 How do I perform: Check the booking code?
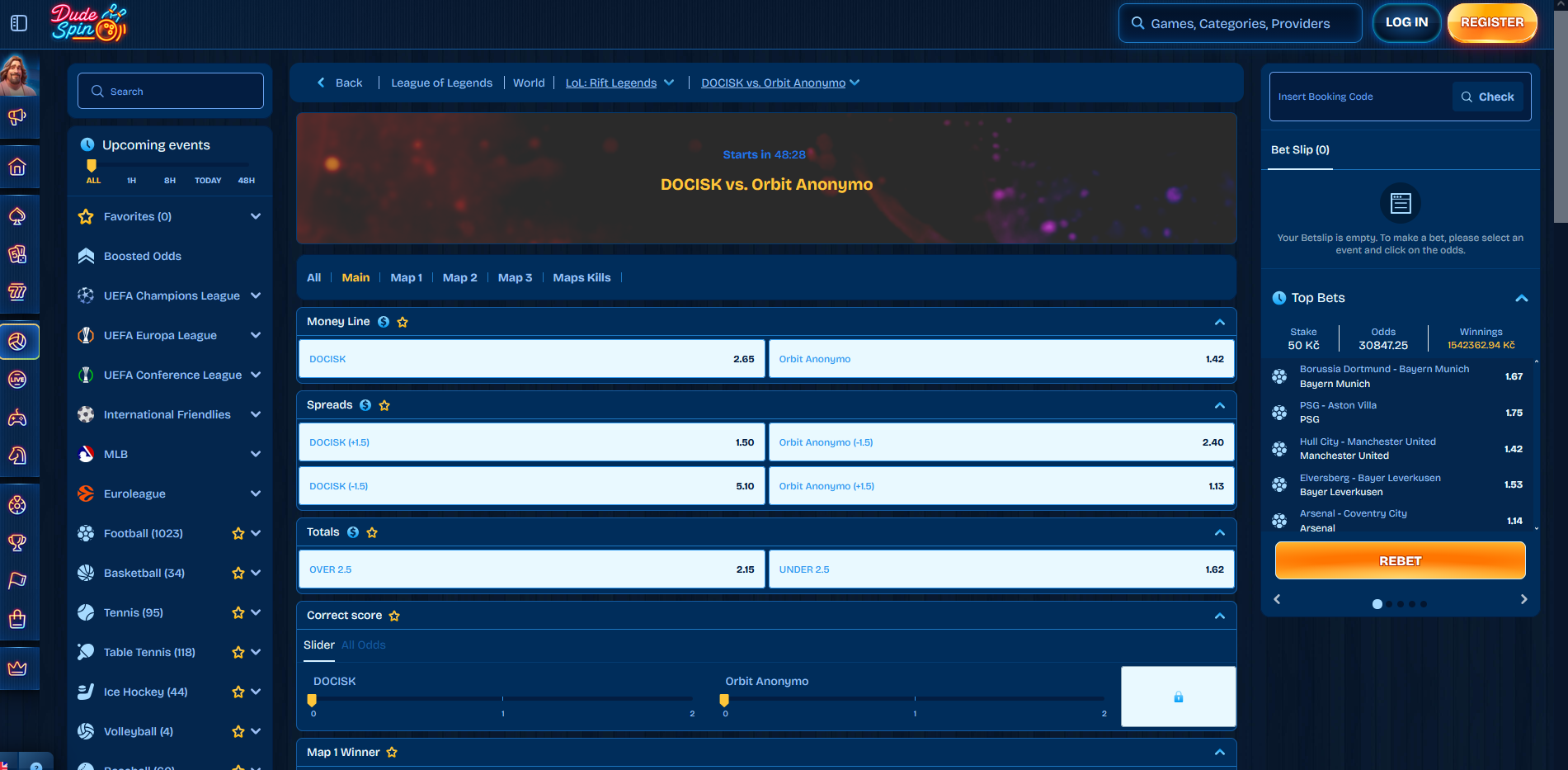[x=1488, y=97]
